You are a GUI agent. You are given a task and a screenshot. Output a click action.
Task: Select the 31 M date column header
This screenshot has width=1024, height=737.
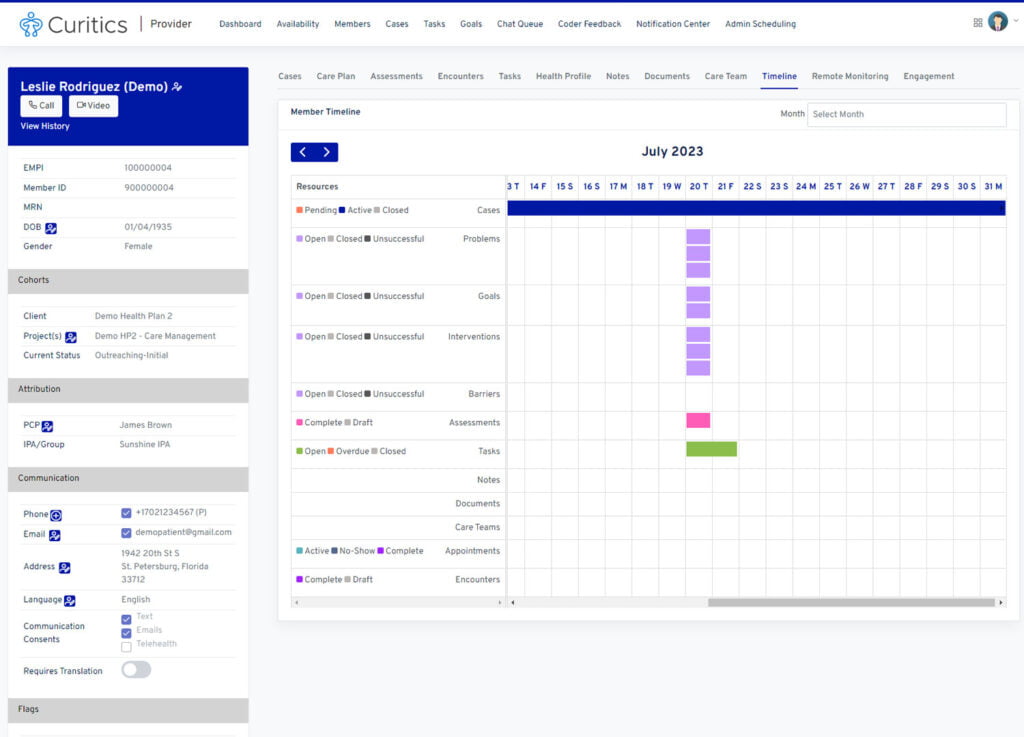(993, 187)
